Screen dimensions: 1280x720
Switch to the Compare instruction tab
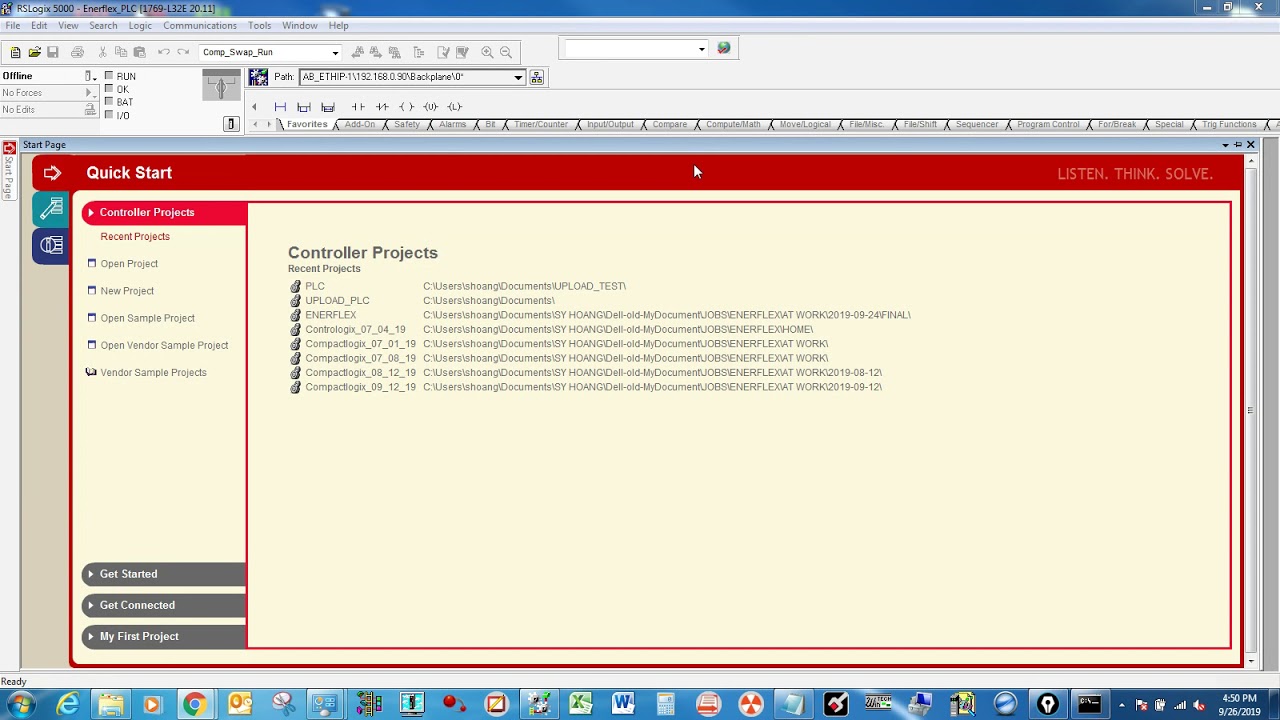coord(670,125)
